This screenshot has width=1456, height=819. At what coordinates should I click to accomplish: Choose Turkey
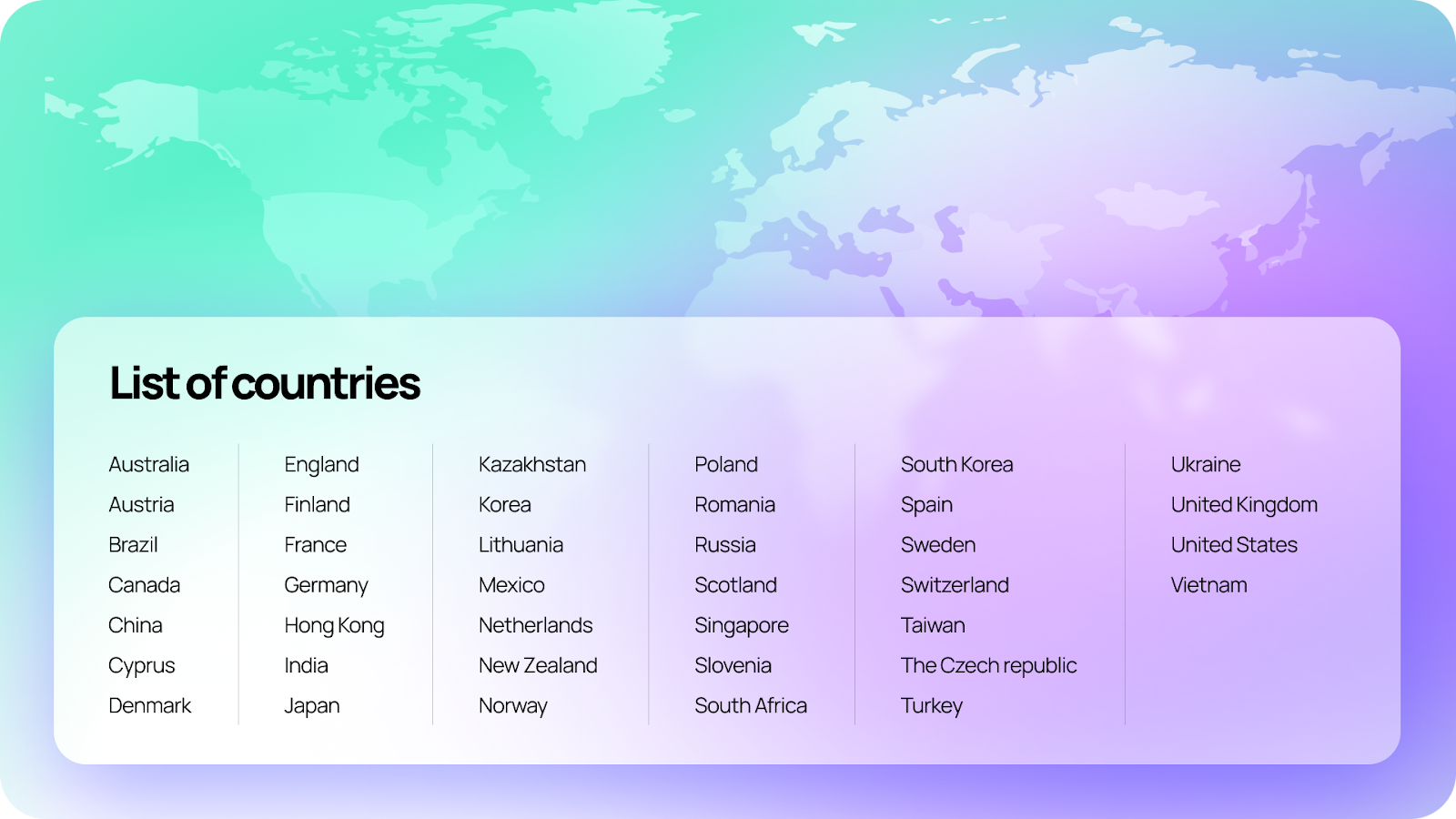point(932,706)
